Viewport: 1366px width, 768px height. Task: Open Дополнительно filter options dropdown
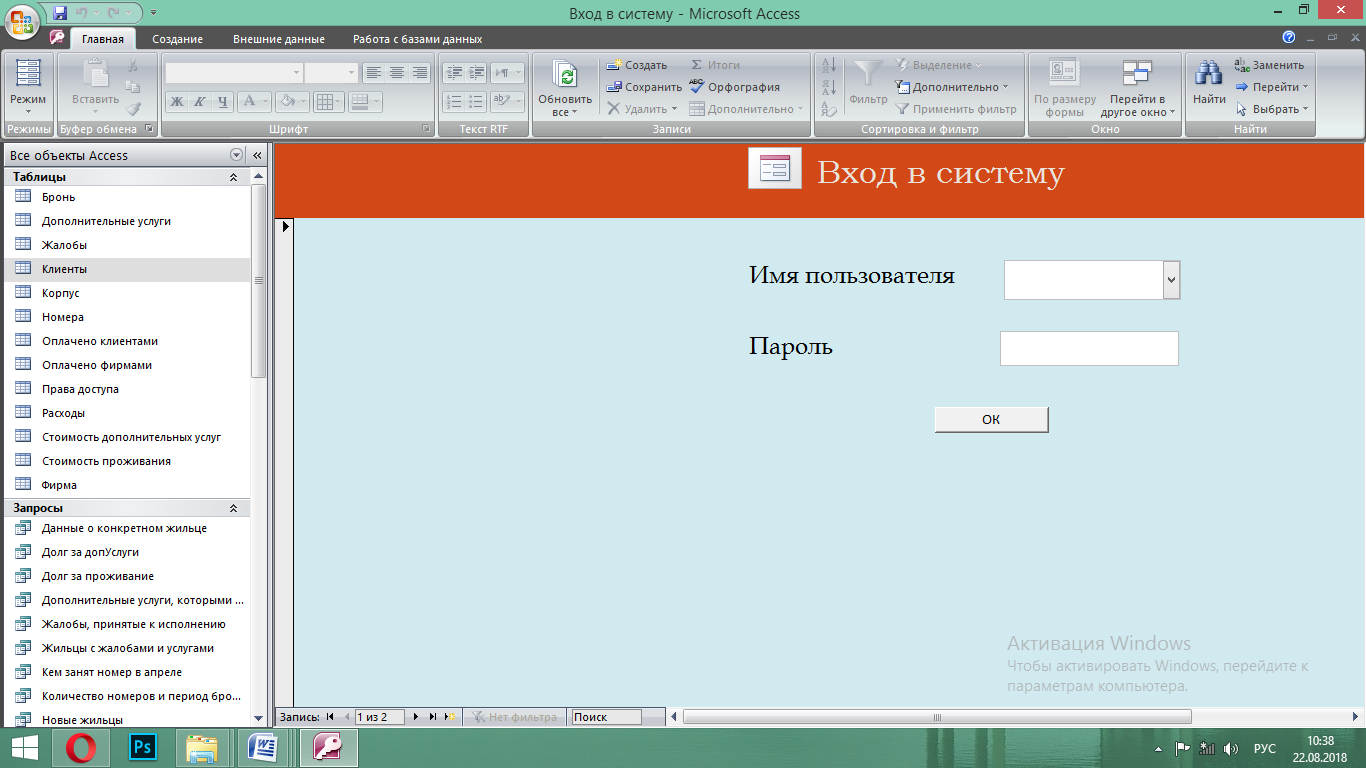tap(951, 87)
